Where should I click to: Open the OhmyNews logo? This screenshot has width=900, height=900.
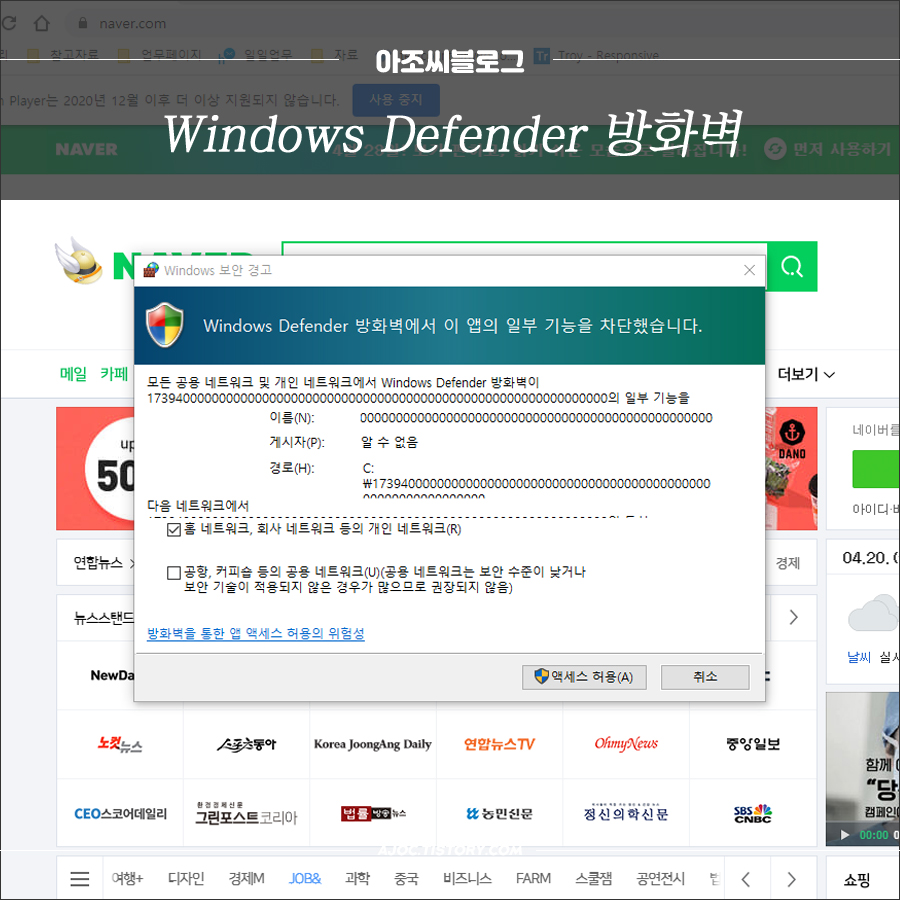626,744
